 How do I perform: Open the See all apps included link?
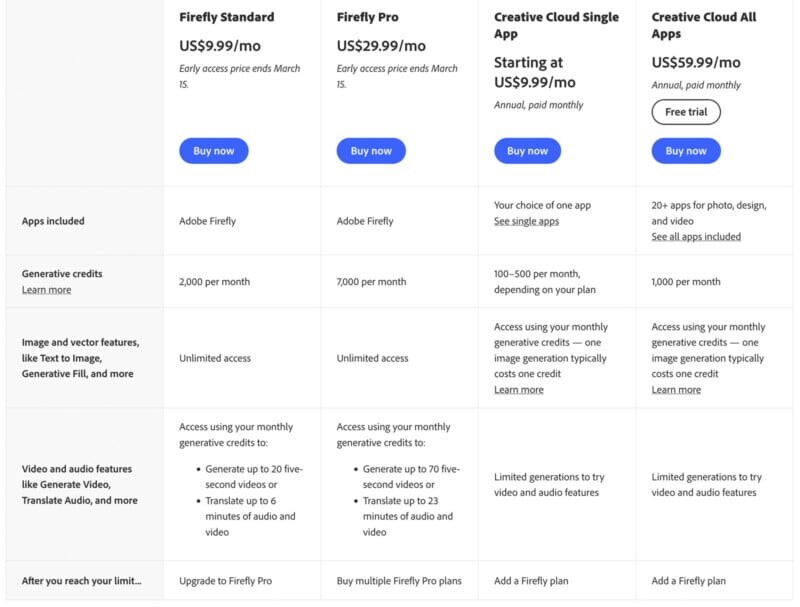tap(696, 237)
